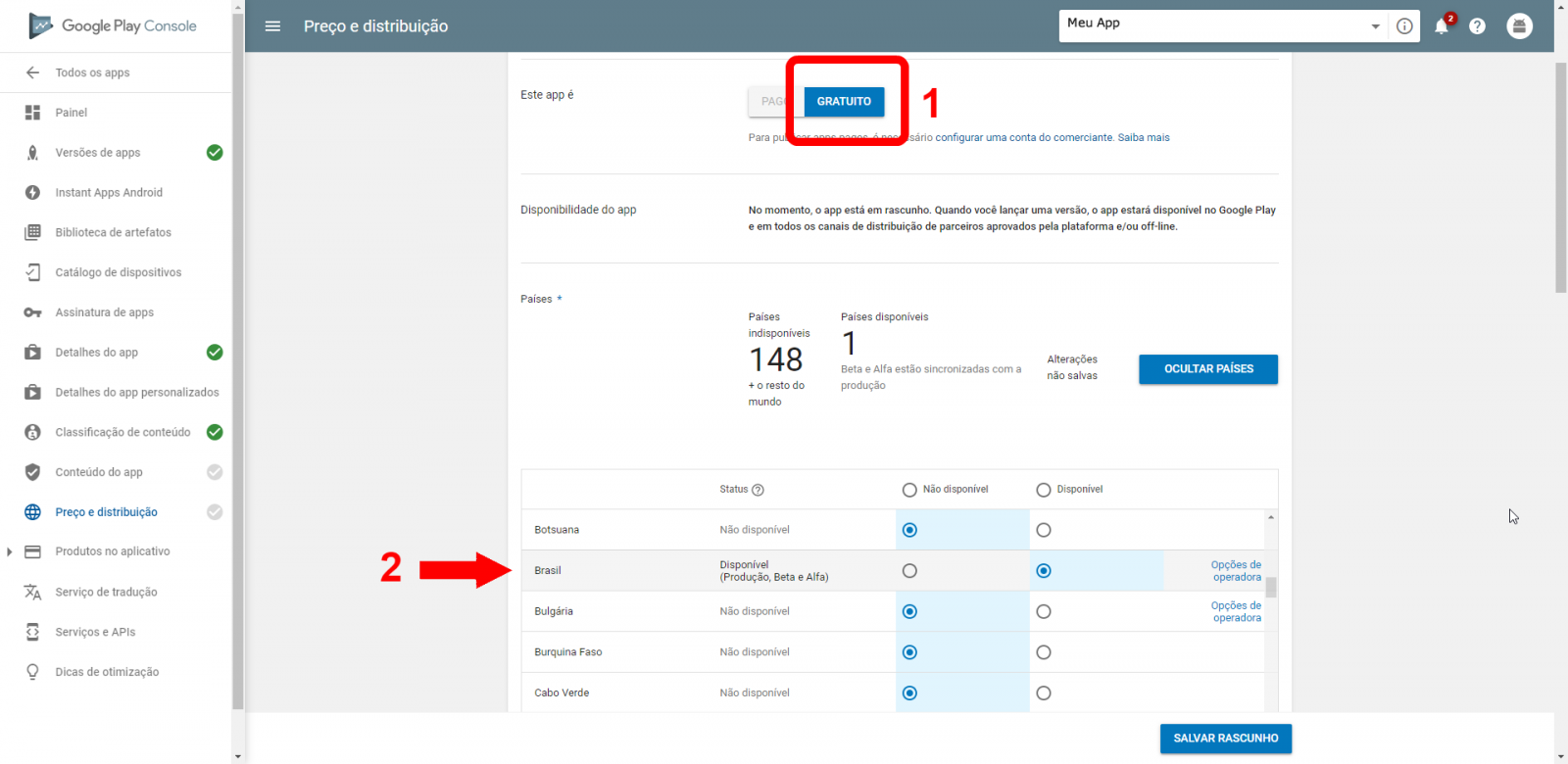
Task: Set Botsuana to Disponível
Action: click(x=1044, y=530)
